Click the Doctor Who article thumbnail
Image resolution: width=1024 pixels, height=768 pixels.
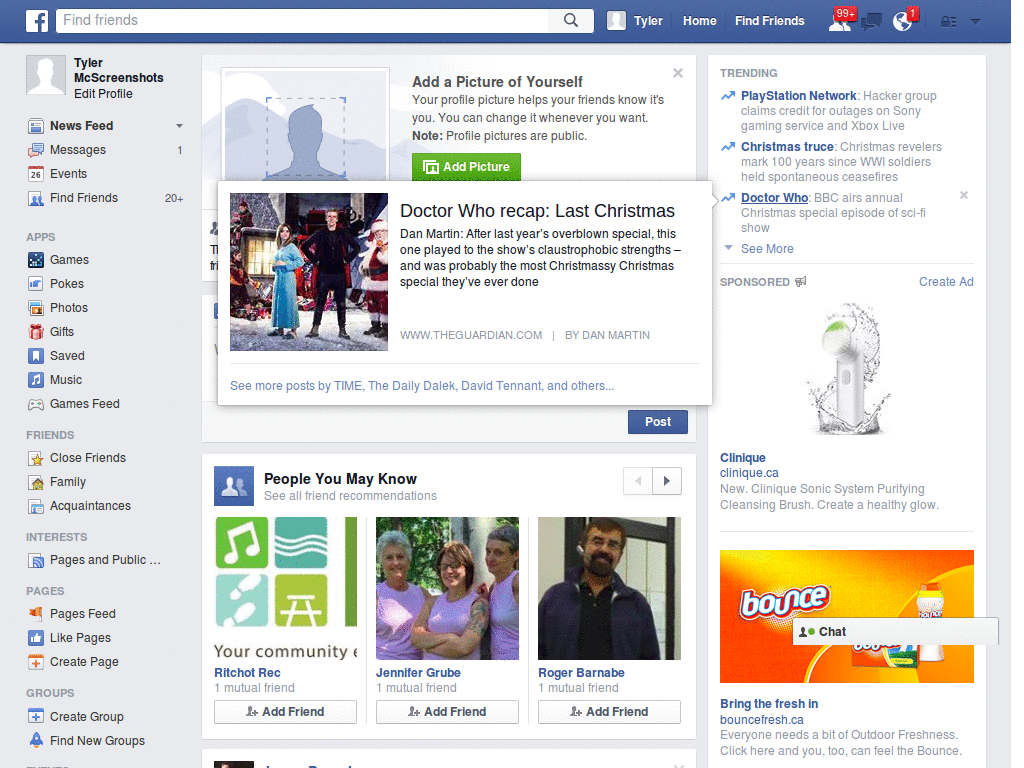308,272
